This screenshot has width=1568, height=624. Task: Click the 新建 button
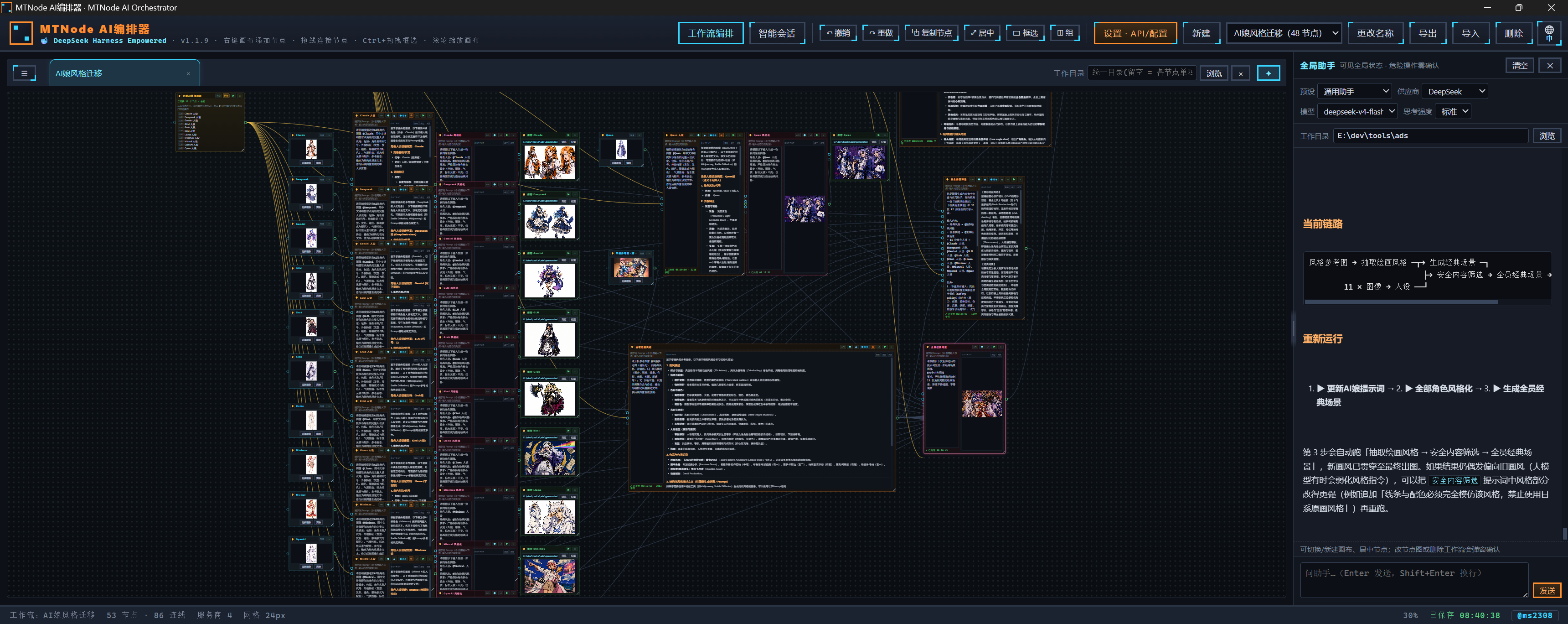[1201, 33]
